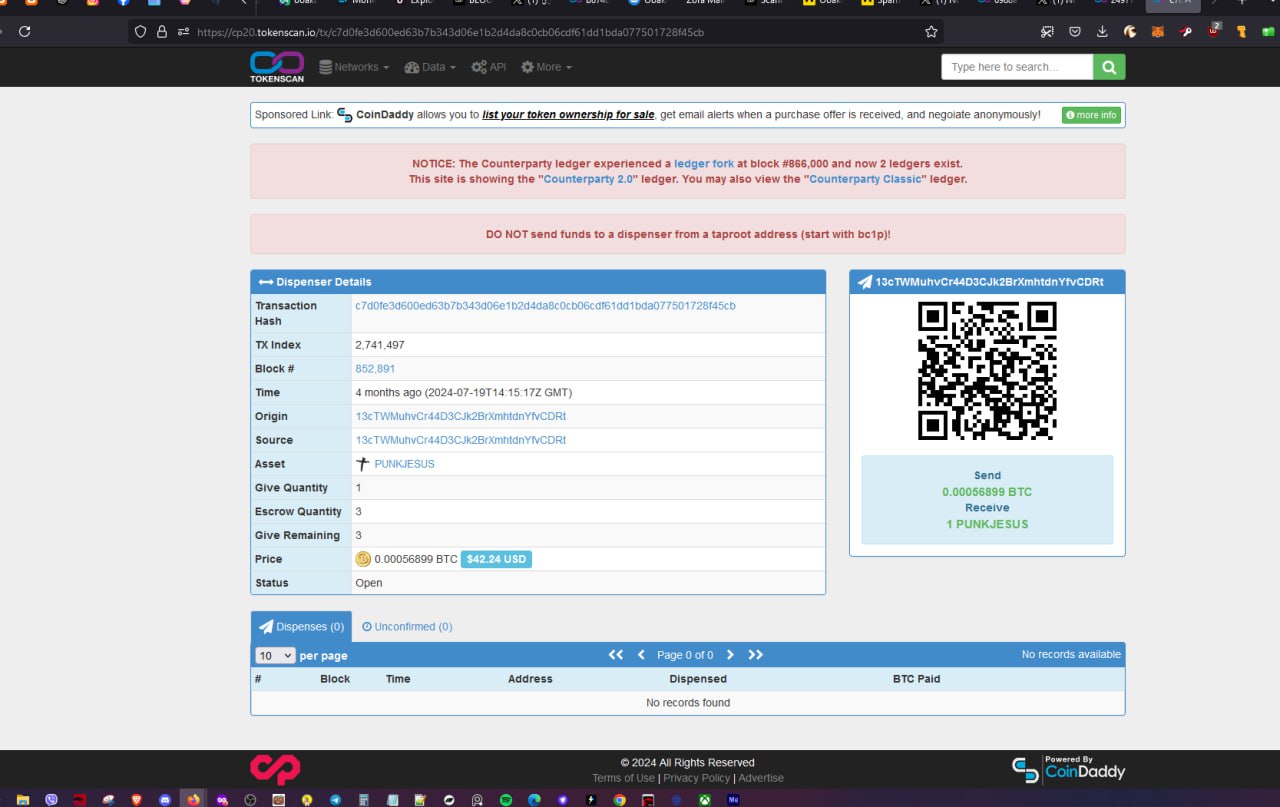Open the 'Counterparty 2.0' ledger link
The image size is (1280, 807).
[x=590, y=179]
